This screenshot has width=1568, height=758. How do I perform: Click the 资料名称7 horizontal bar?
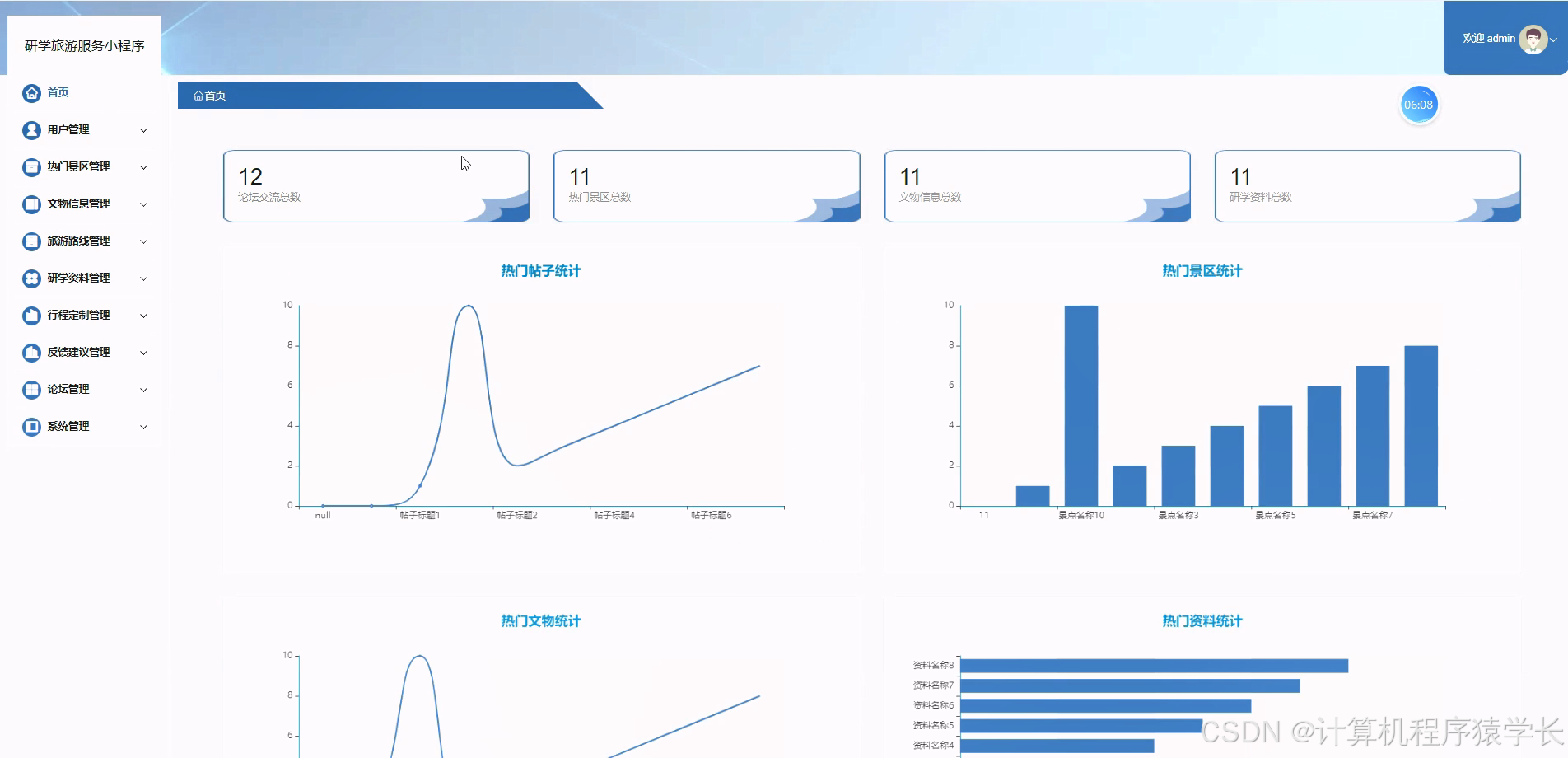[1131, 685]
